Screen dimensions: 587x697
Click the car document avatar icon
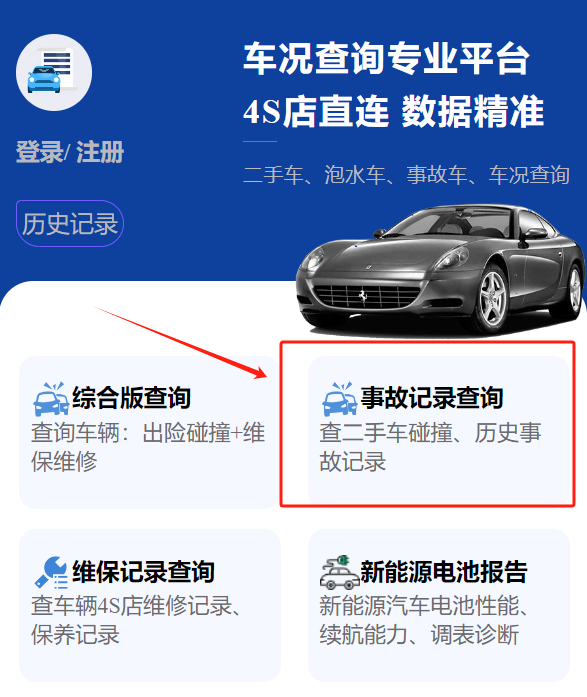pyautogui.click(x=54, y=72)
